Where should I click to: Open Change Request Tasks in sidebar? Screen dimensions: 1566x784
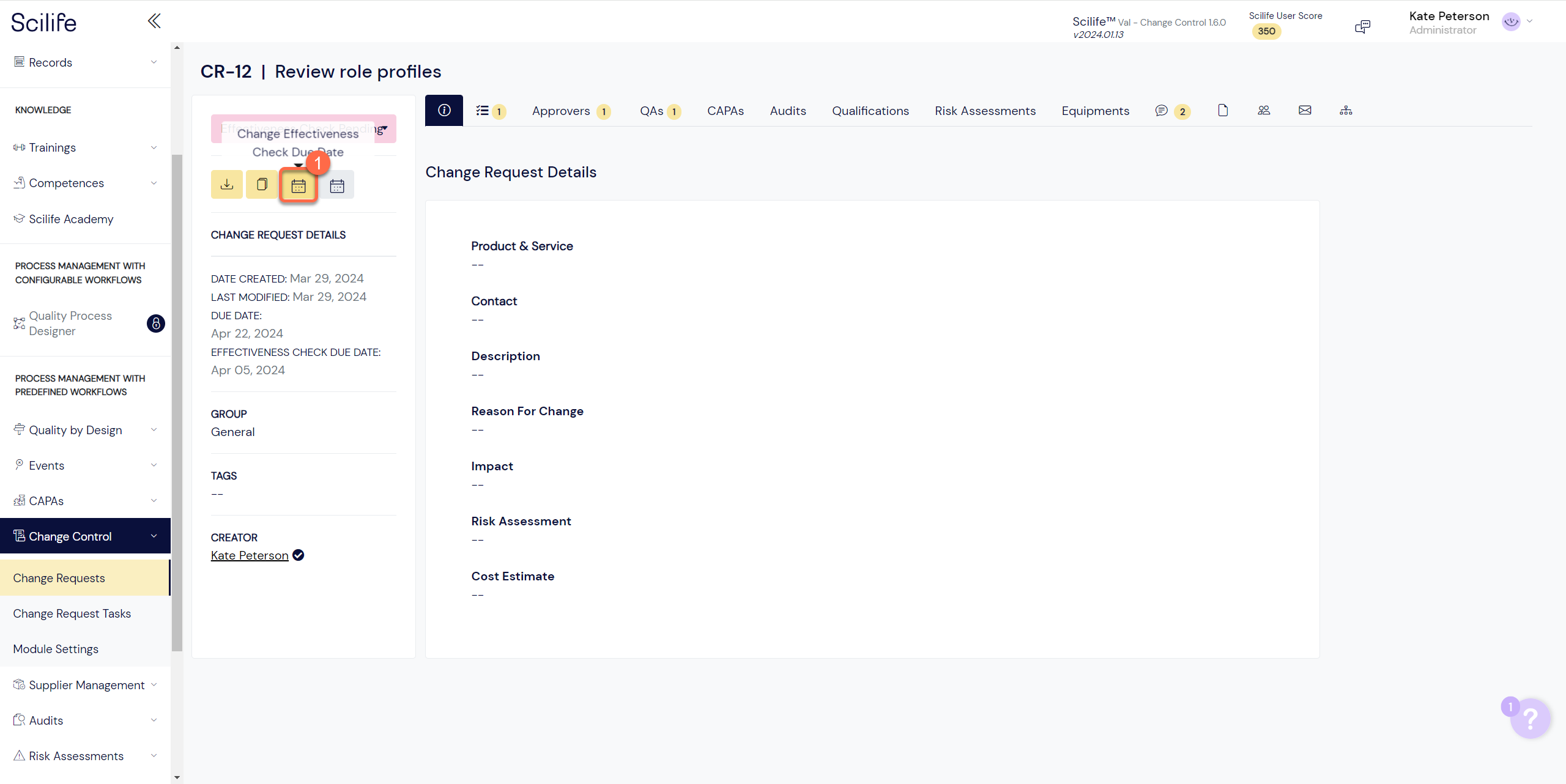pos(72,613)
